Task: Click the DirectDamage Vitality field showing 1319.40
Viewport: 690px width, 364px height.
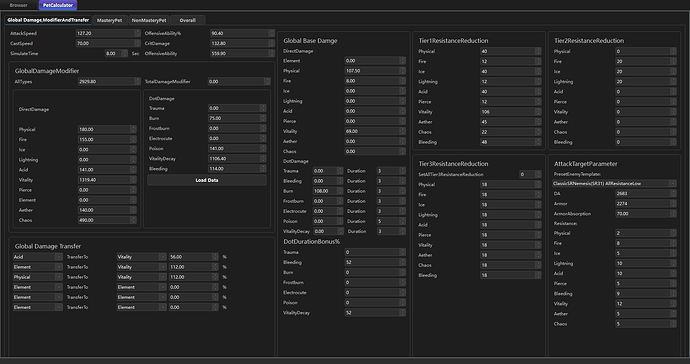Action: click(107, 180)
